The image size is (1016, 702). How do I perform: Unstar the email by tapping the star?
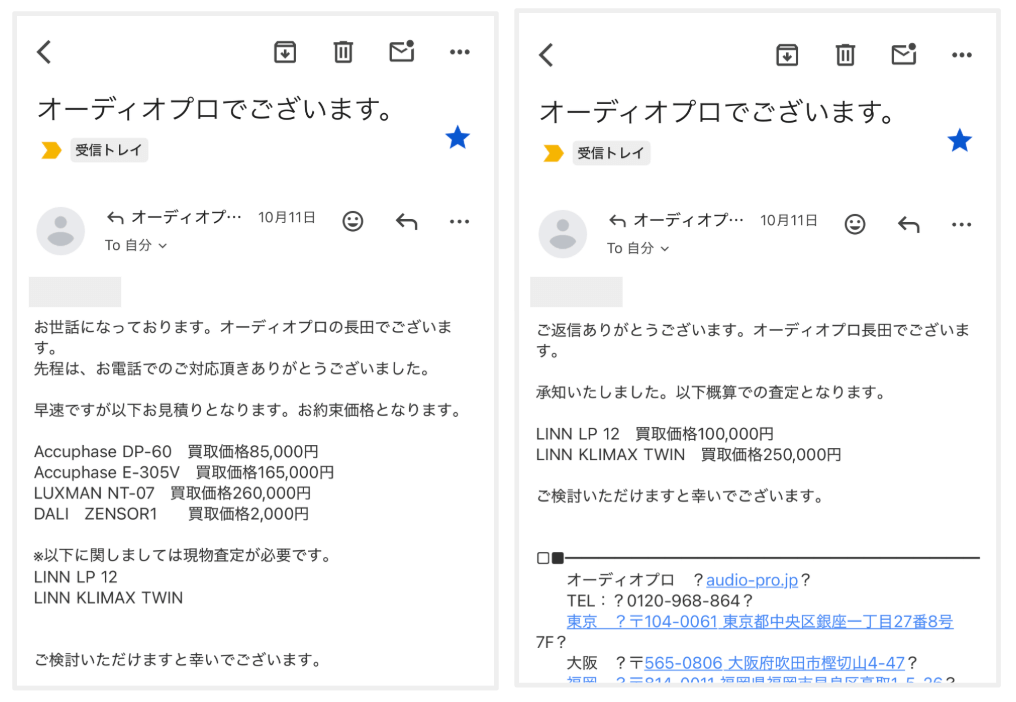click(458, 138)
